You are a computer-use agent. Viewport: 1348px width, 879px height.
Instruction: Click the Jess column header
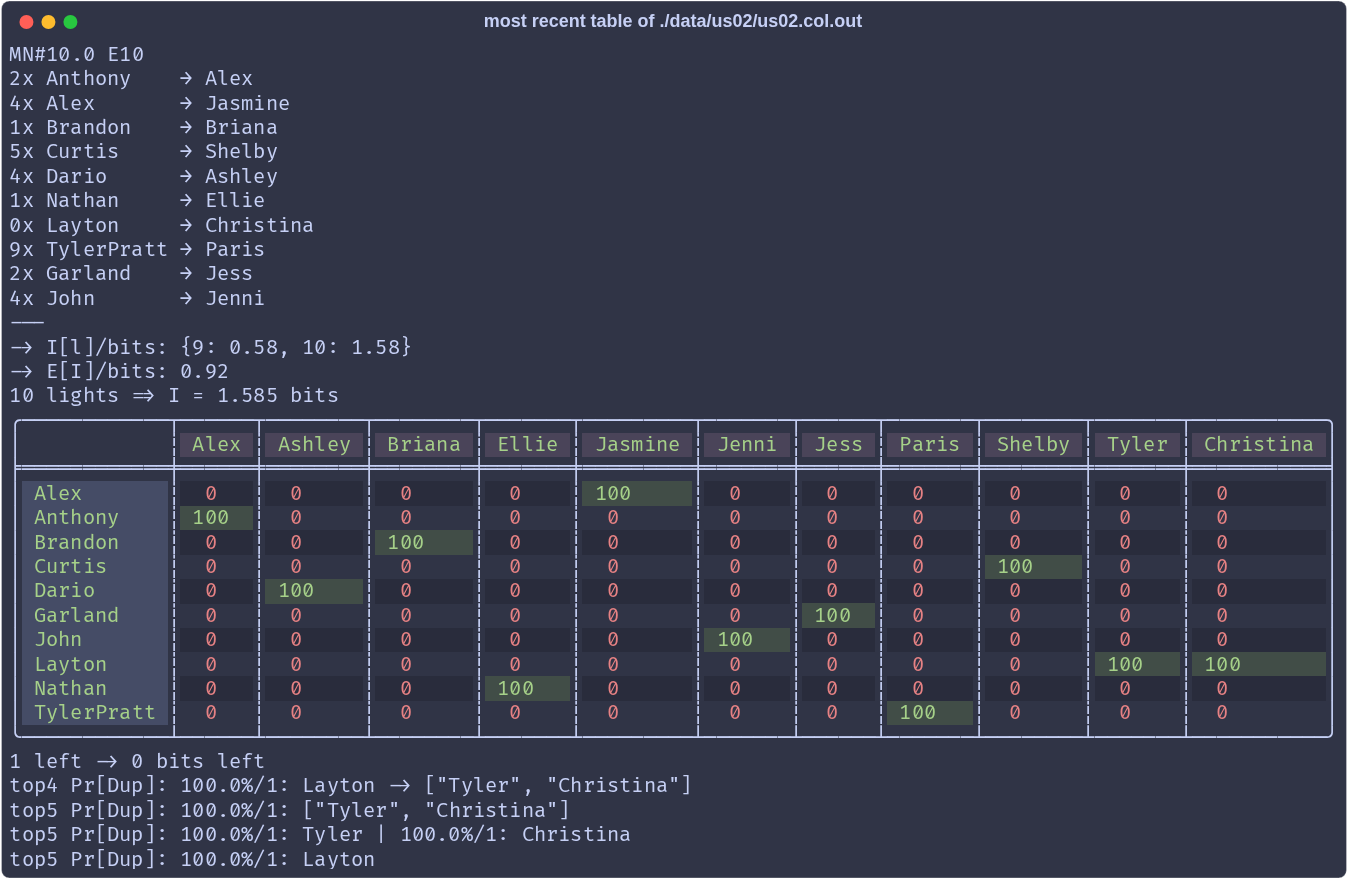click(838, 445)
